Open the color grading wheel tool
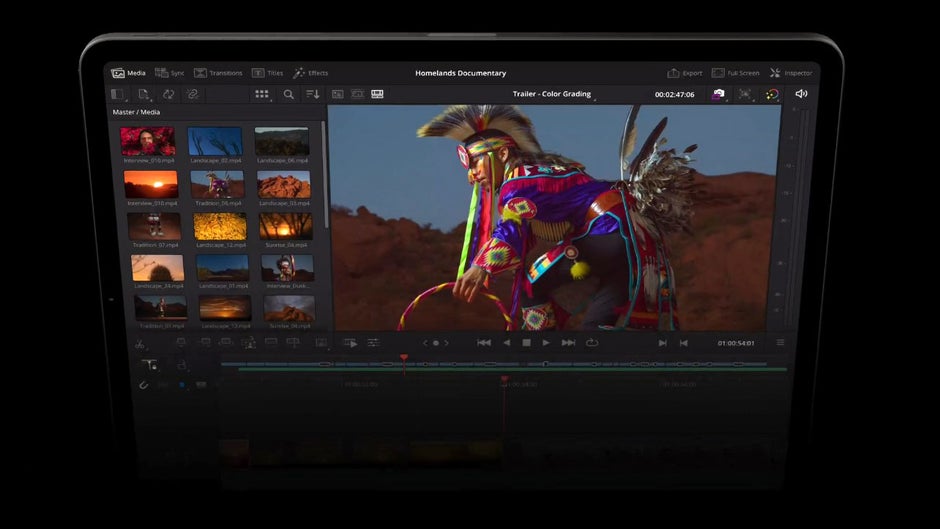The height and width of the screenshot is (529, 940). [772, 94]
